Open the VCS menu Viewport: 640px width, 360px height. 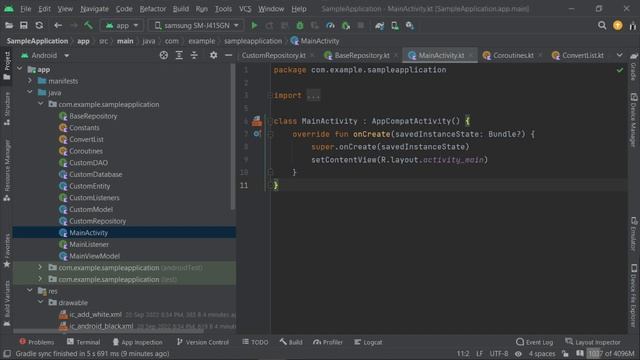click(245, 9)
